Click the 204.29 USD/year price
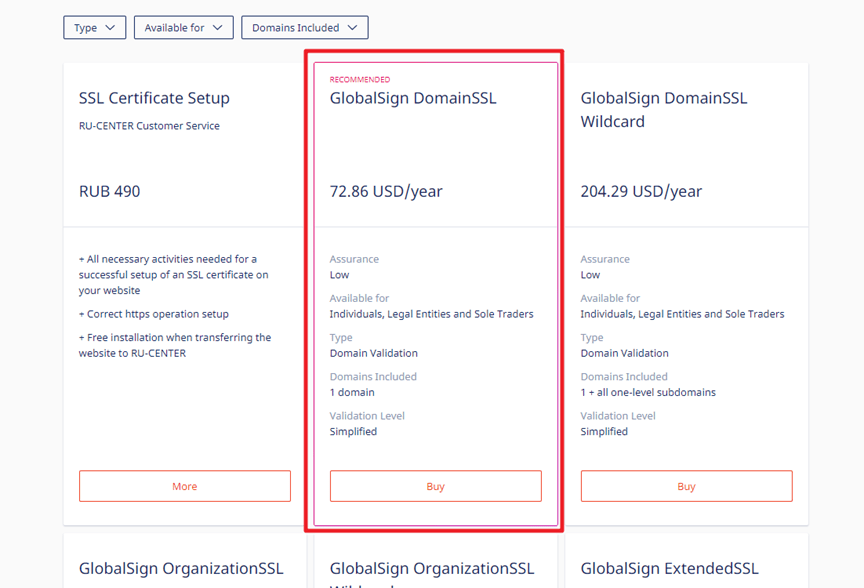The image size is (864, 588). pyautogui.click(x=641, y=191)
